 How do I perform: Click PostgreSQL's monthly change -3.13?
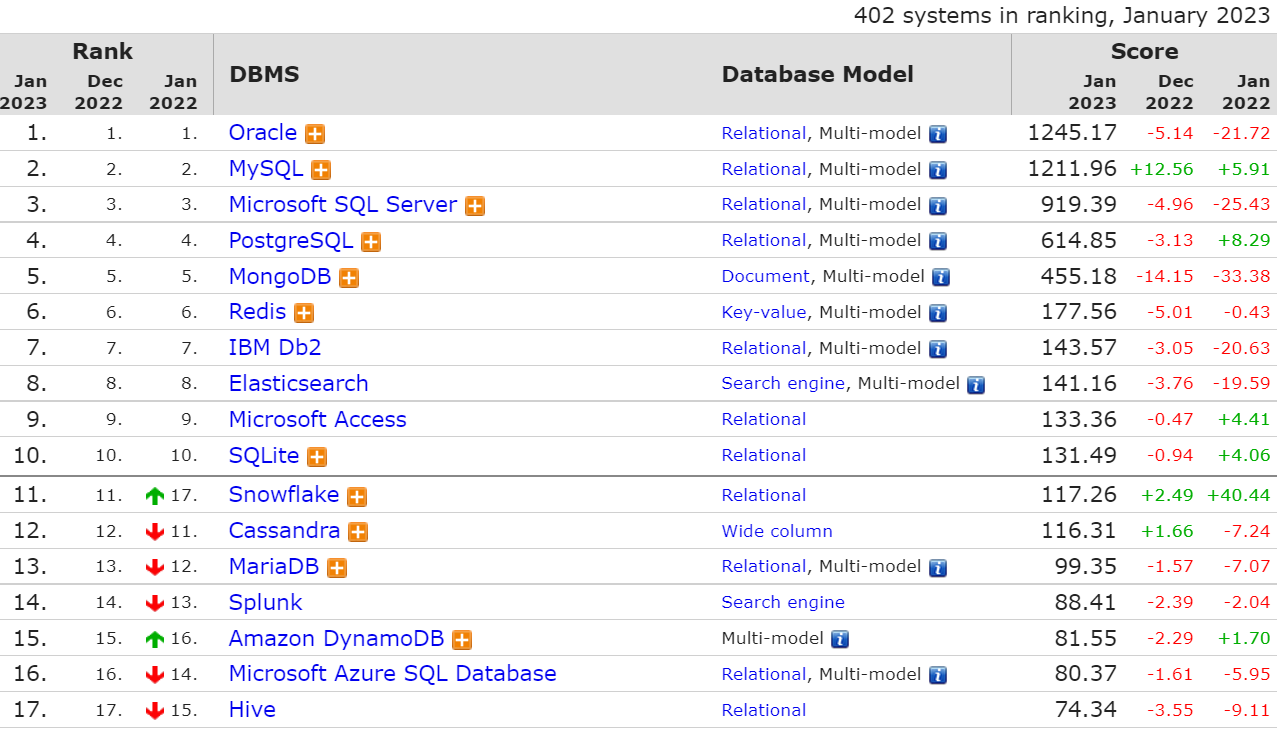click(x=1169, y=241)
